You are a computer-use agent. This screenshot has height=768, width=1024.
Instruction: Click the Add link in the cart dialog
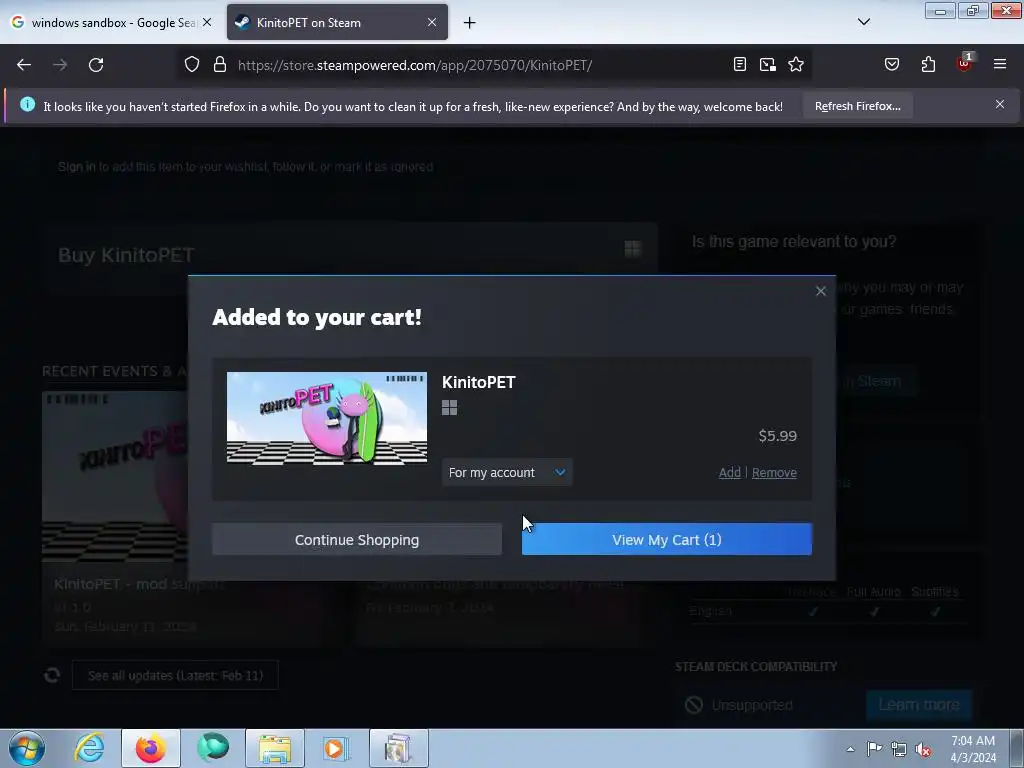(x=729, y=472)
